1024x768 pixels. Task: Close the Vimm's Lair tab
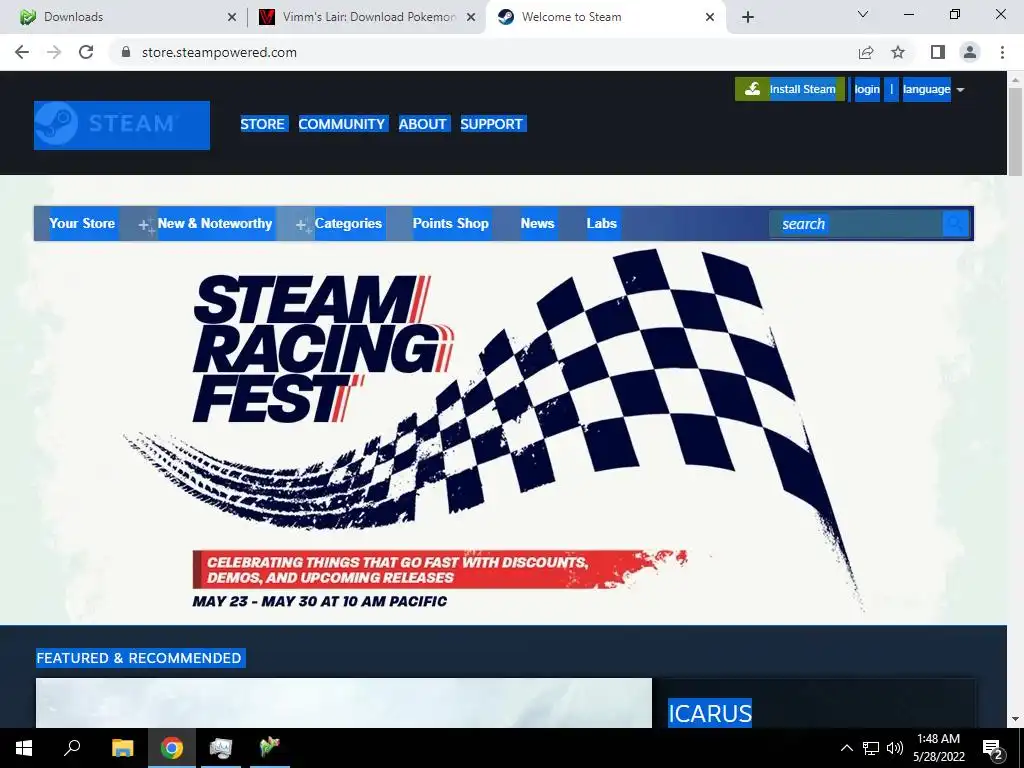(471, 17)
